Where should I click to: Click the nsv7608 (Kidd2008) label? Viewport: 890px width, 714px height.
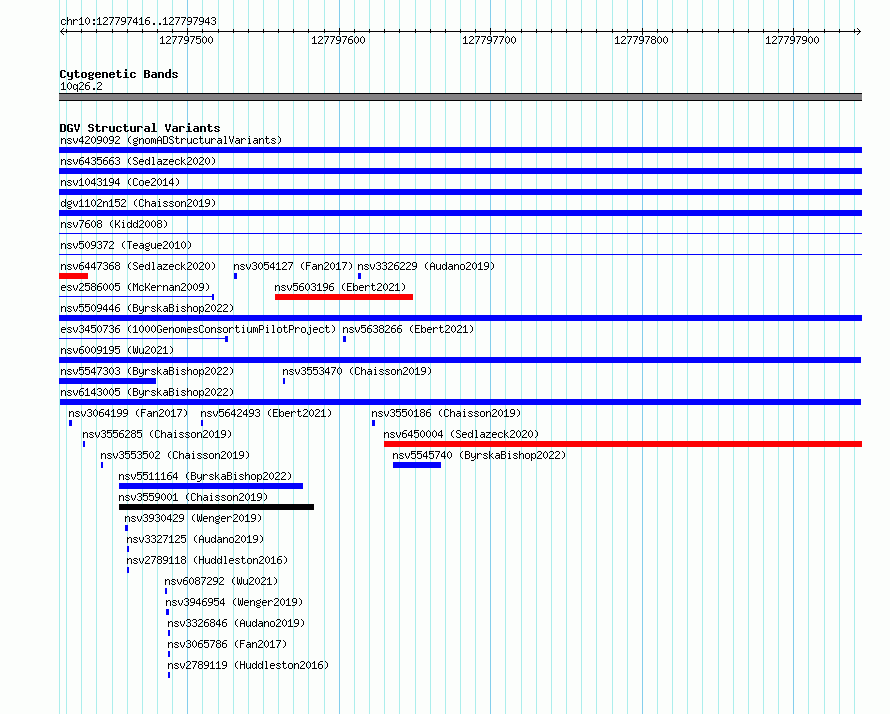click(x=114, y=224)
